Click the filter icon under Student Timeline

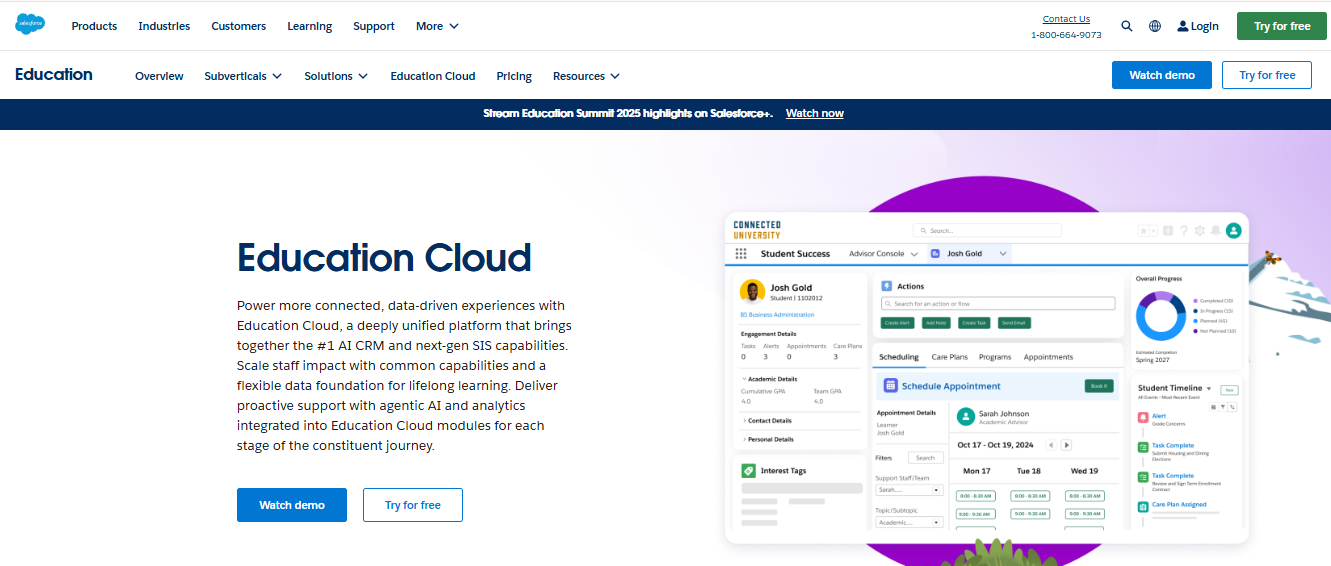1223,407
